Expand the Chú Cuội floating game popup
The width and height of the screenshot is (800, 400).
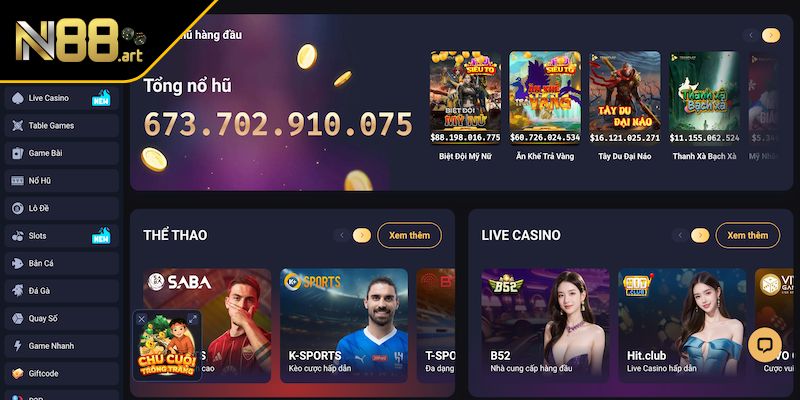pos(192,319)
